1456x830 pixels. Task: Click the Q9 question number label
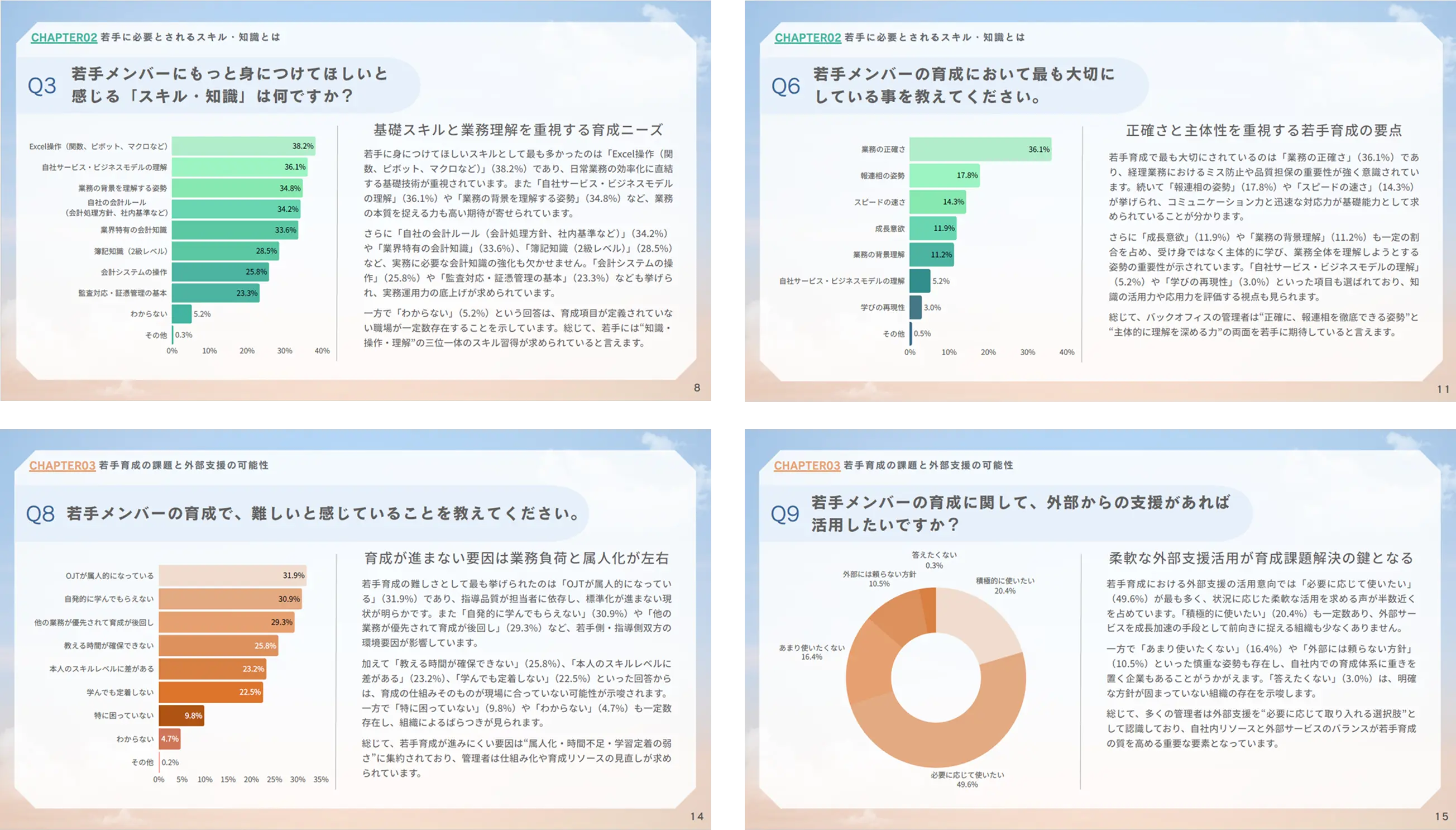(785, 514)
